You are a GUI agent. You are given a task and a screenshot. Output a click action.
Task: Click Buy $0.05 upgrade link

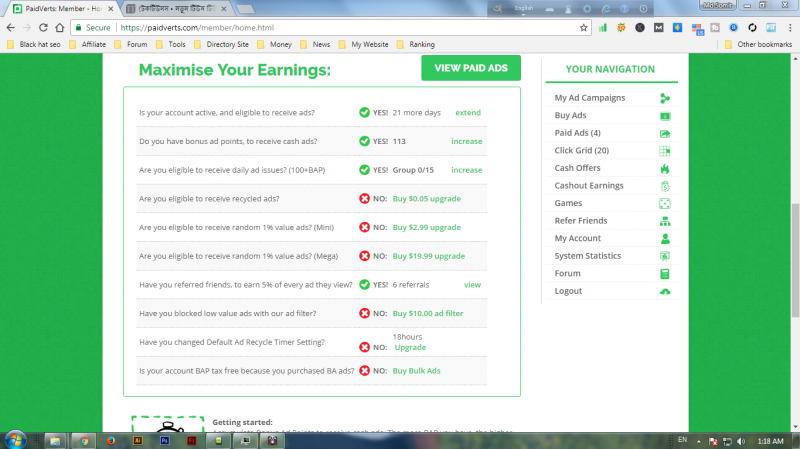427,198
